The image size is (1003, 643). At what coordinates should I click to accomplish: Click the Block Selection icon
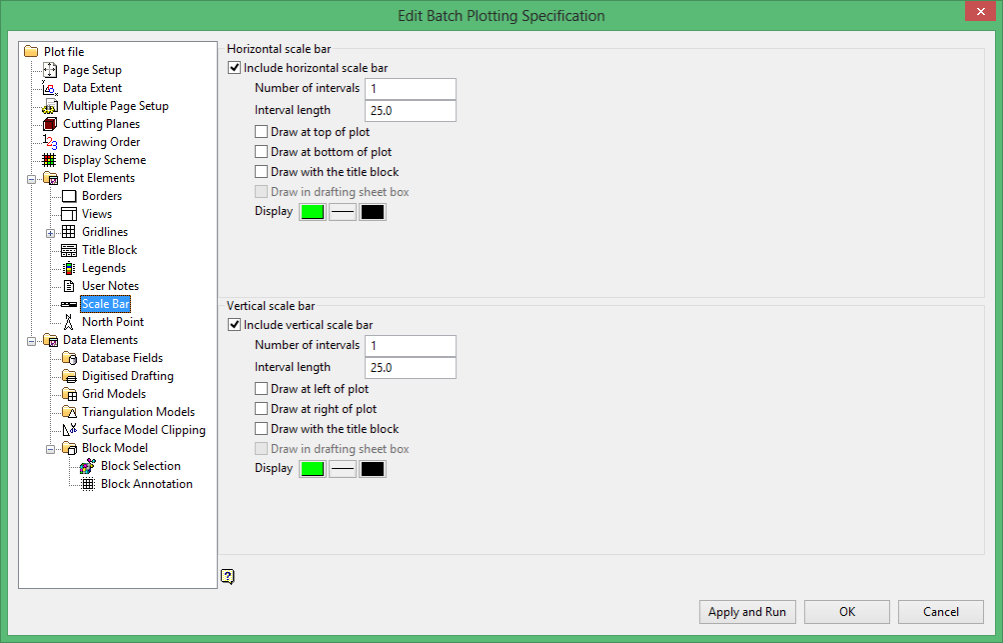(88, 466)
